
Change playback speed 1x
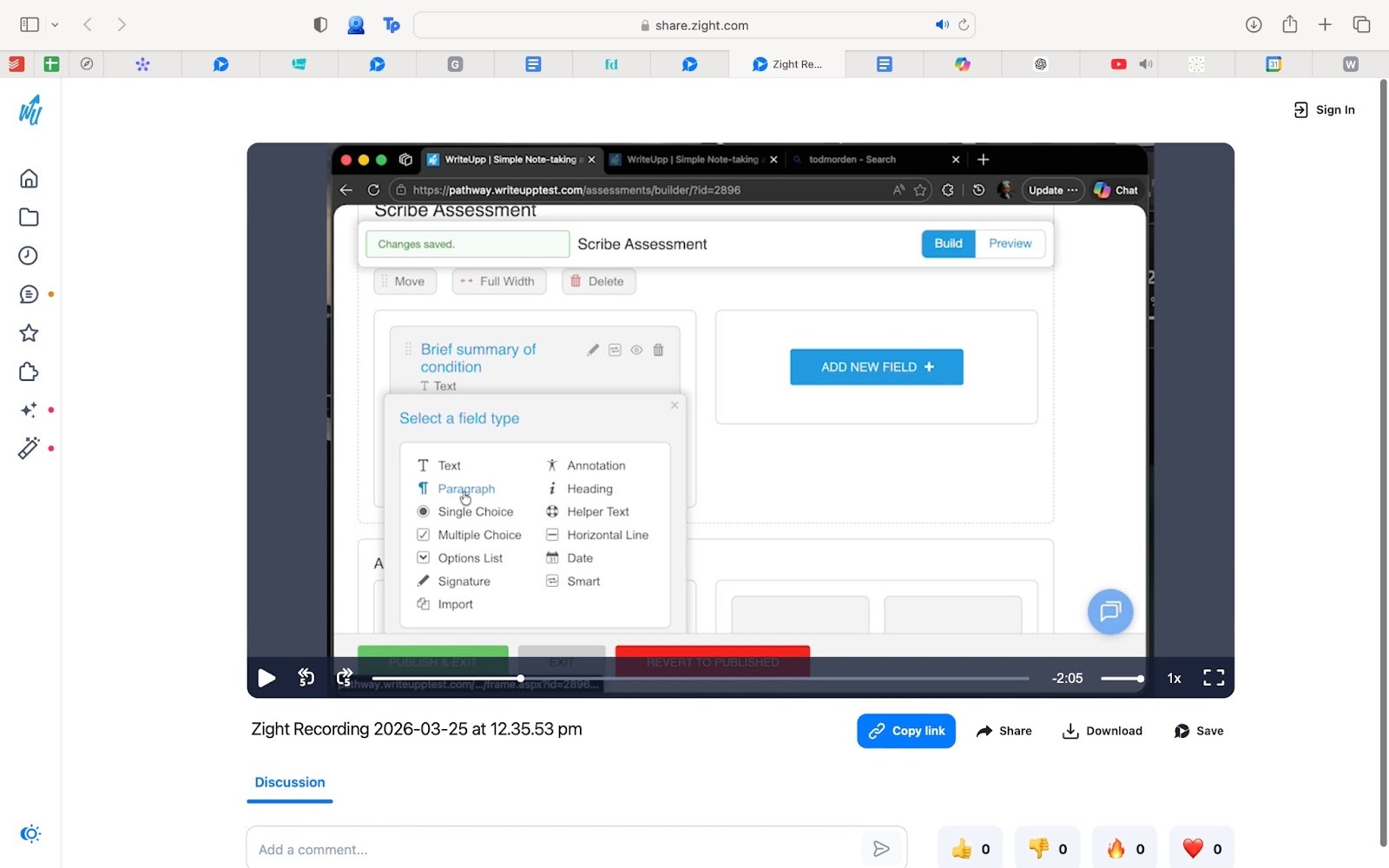(1174, 679)
